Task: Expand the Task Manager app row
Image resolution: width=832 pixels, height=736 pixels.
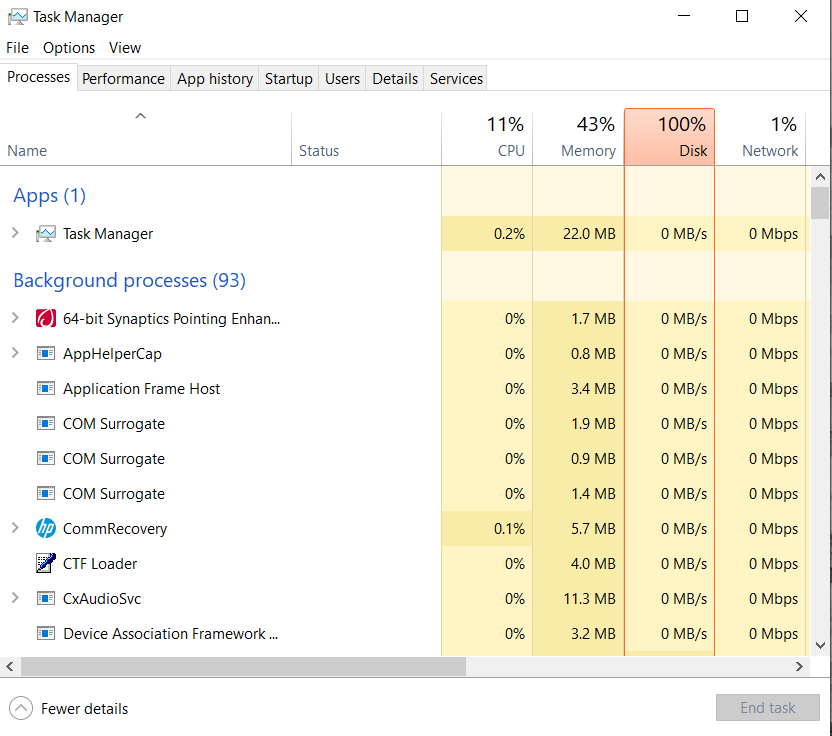Action: pyautogui.click(x=15, y=233)
